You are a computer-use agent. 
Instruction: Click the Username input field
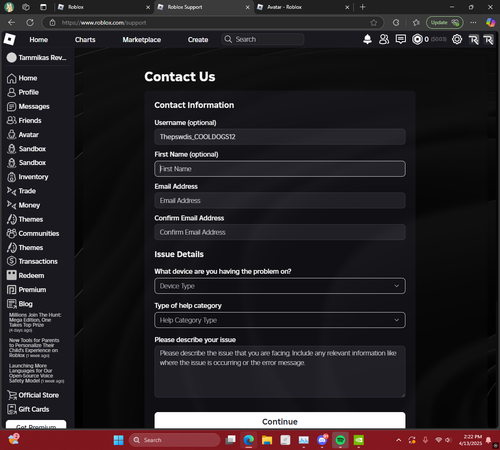280,137
